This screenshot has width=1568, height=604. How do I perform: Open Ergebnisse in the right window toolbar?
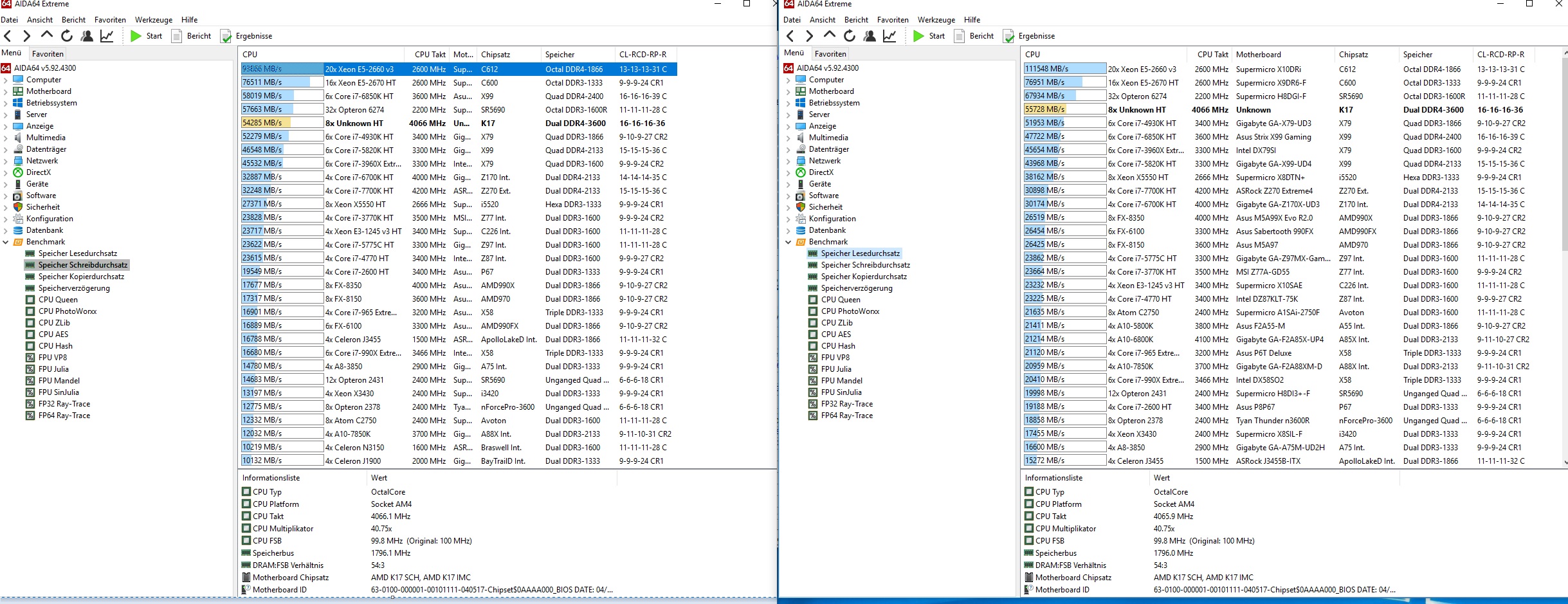tap(1029, 36)
